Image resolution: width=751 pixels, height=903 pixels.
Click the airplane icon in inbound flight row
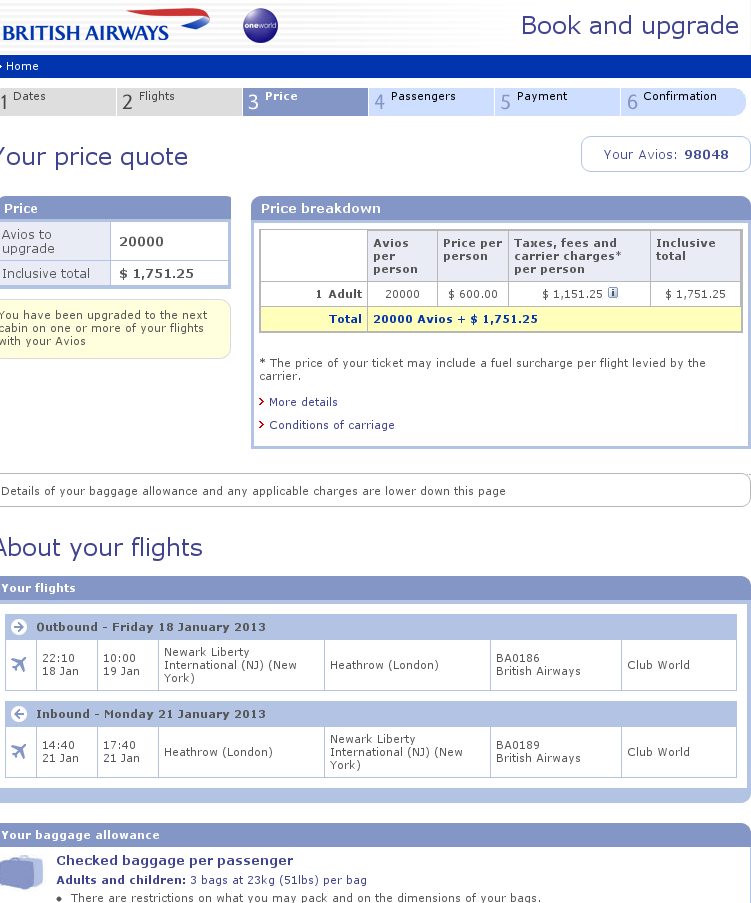point(18,751)
